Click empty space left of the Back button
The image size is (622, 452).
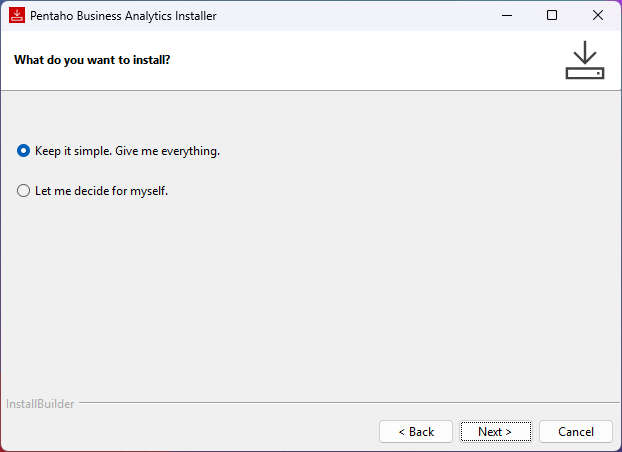pyautogui.click(x=200, y=431)
